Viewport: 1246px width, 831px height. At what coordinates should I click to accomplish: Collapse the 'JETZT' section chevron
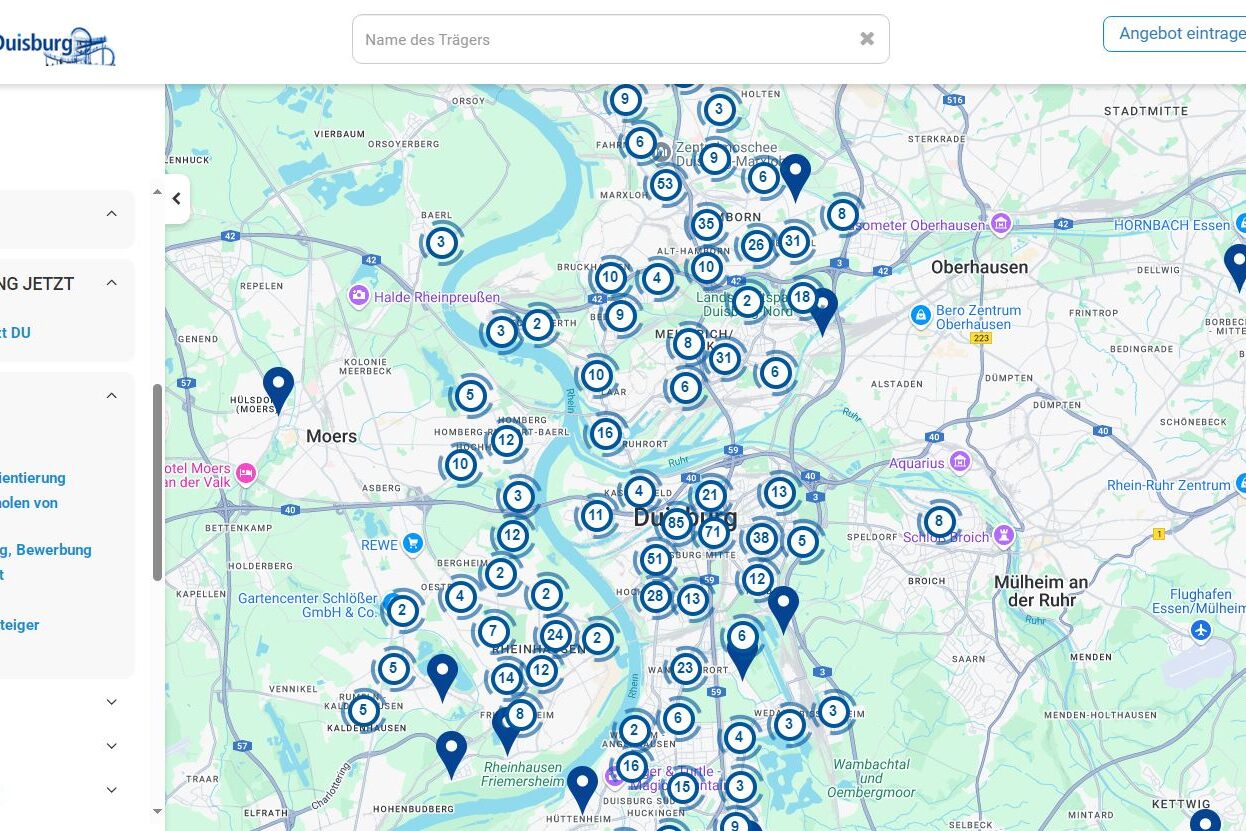(x=112, y=283)
